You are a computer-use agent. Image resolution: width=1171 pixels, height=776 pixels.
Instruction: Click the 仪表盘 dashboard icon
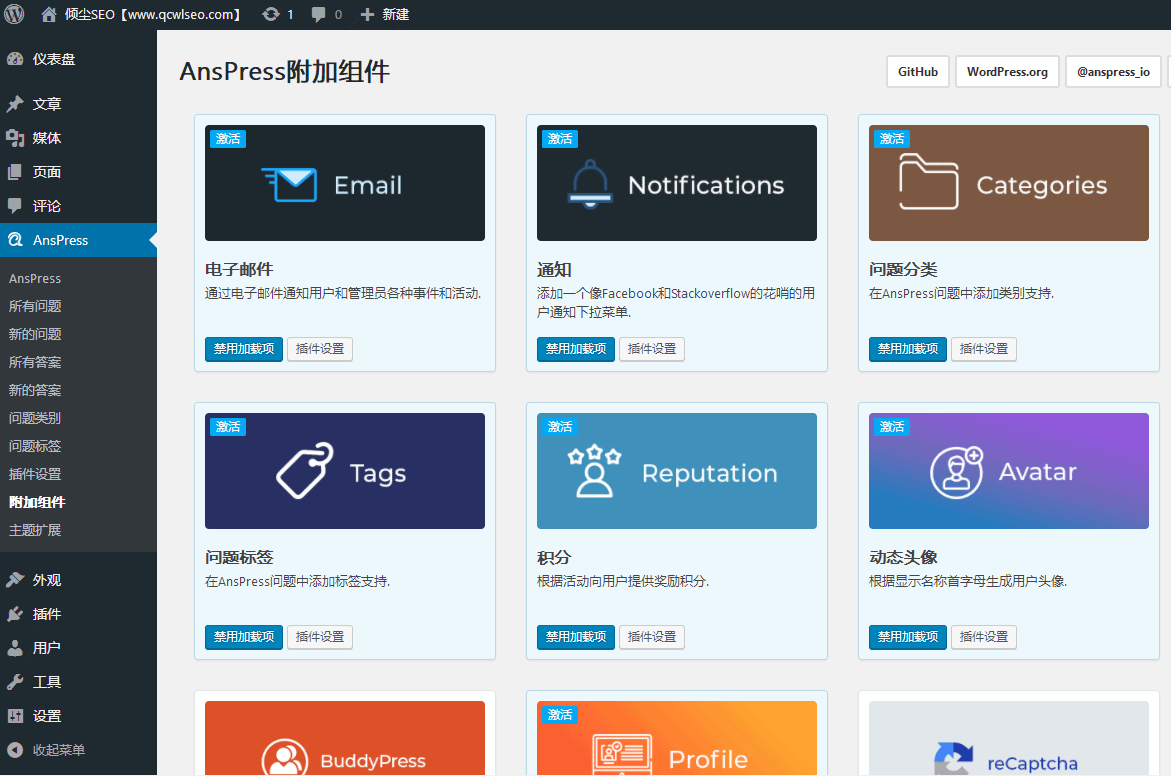pos(15,59)
